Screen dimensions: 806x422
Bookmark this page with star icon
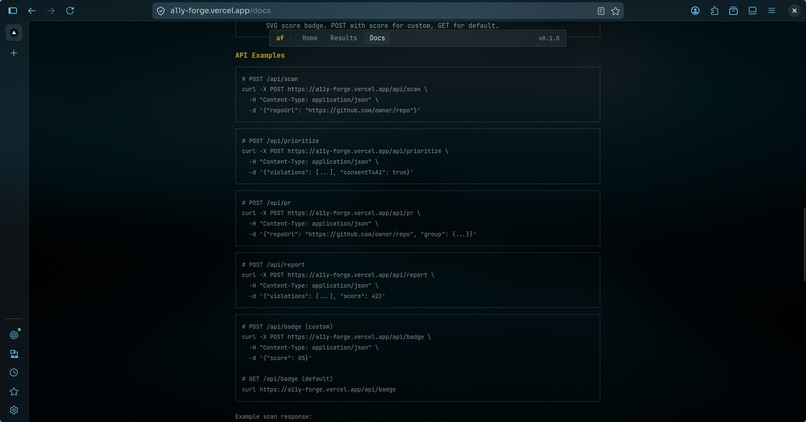[615, 11]
